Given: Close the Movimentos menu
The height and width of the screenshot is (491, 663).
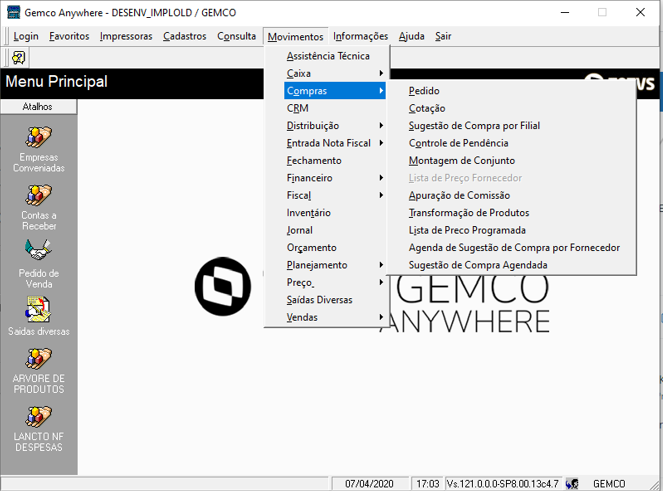Looking at the screenshot, I should click(295, 37).
